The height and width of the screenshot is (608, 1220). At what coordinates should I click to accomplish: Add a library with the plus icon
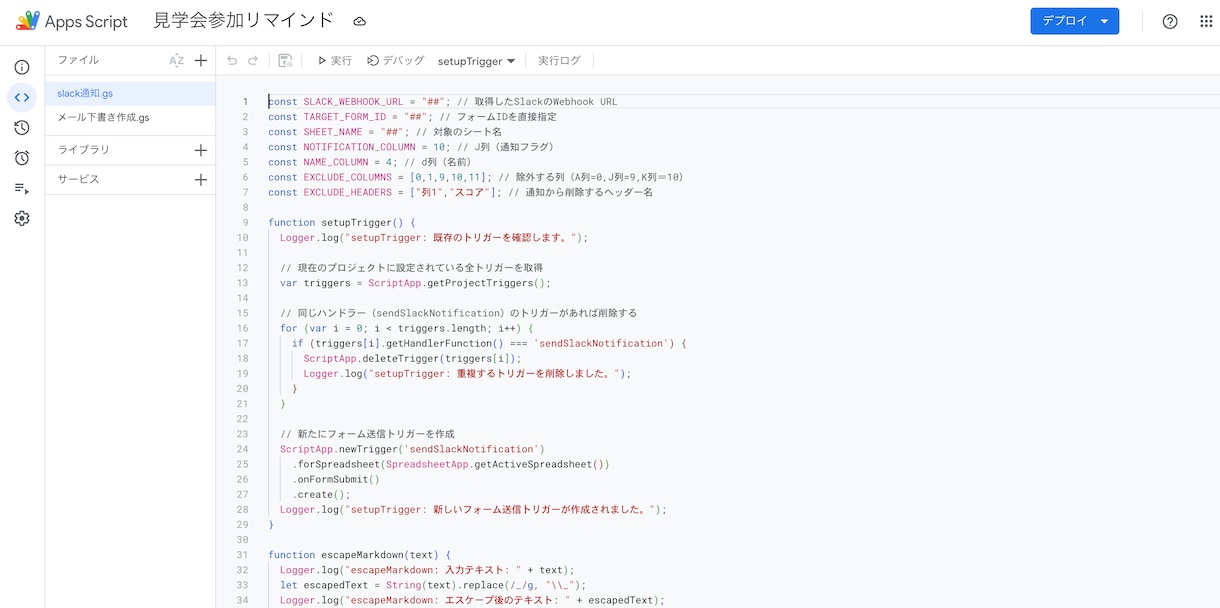pyautogui.click(x=201, y=150)
